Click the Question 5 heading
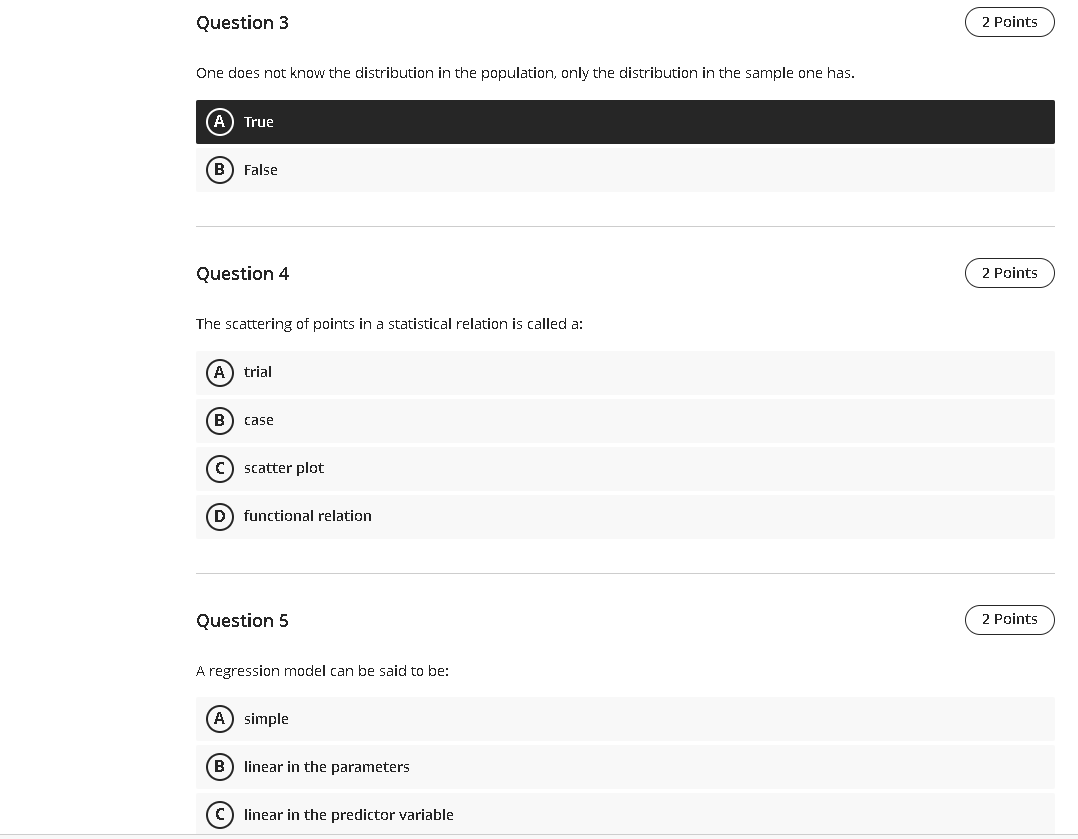 (243, 620)
